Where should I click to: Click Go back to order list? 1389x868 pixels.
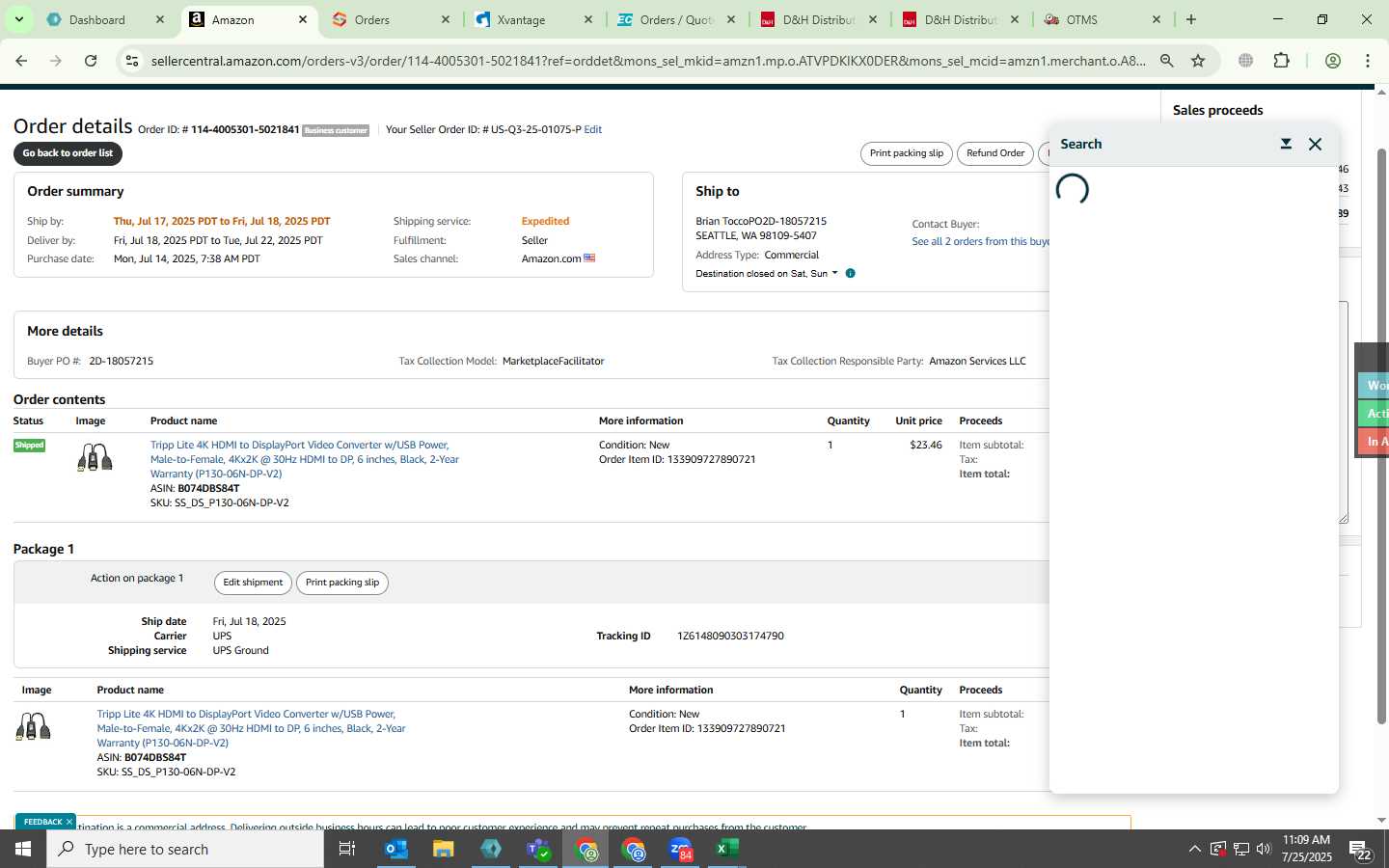point(68,153)
